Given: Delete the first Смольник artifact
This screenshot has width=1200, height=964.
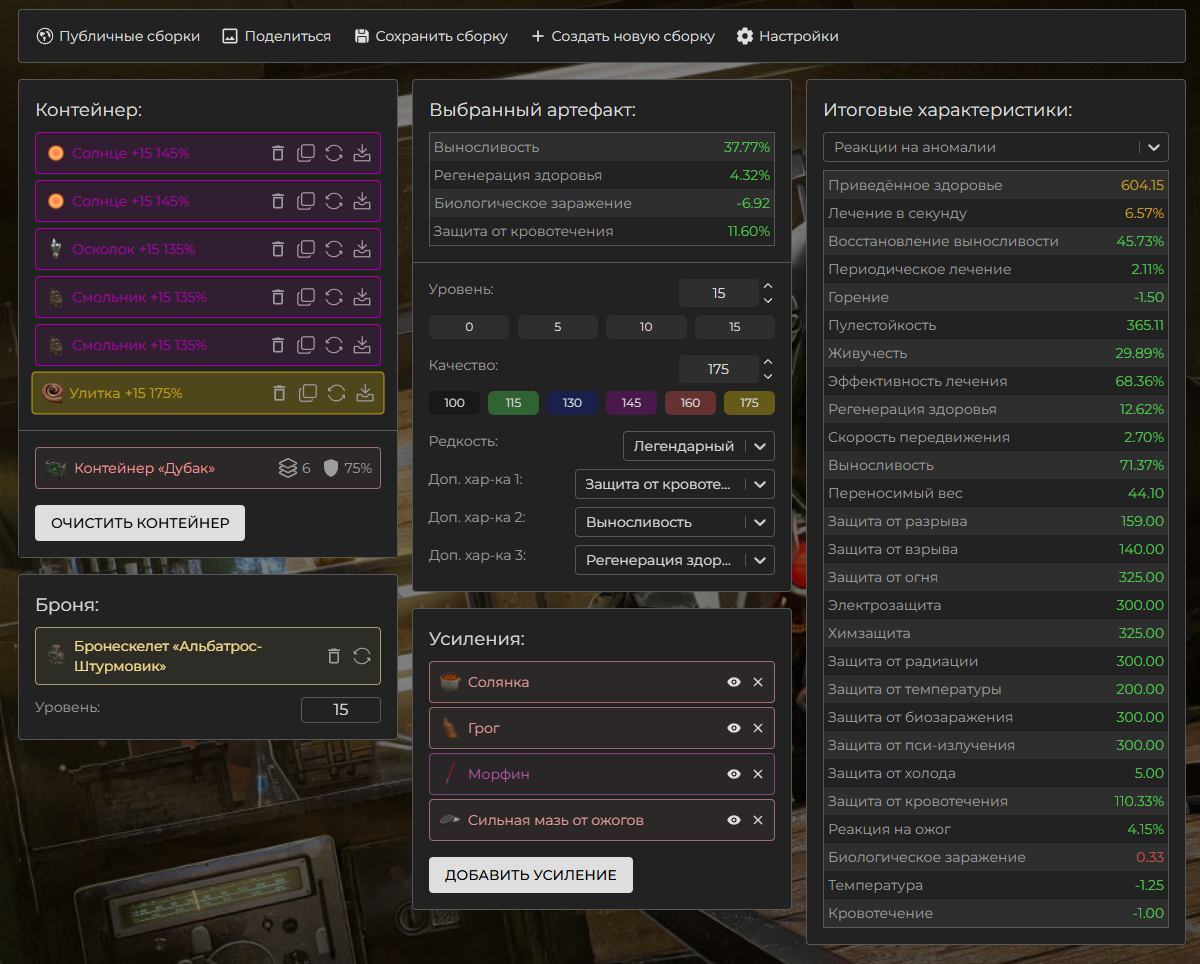Looking at the screenshot, I should tap(278, 297).
